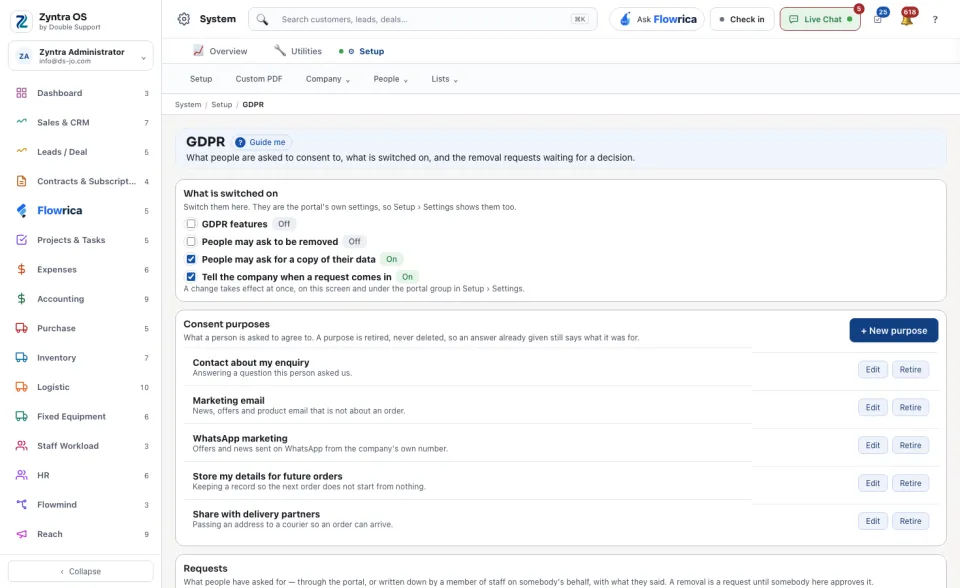Click the Flowmind branch icon
The width and height of the screenshot is (960, 588).
click(21, 505)
